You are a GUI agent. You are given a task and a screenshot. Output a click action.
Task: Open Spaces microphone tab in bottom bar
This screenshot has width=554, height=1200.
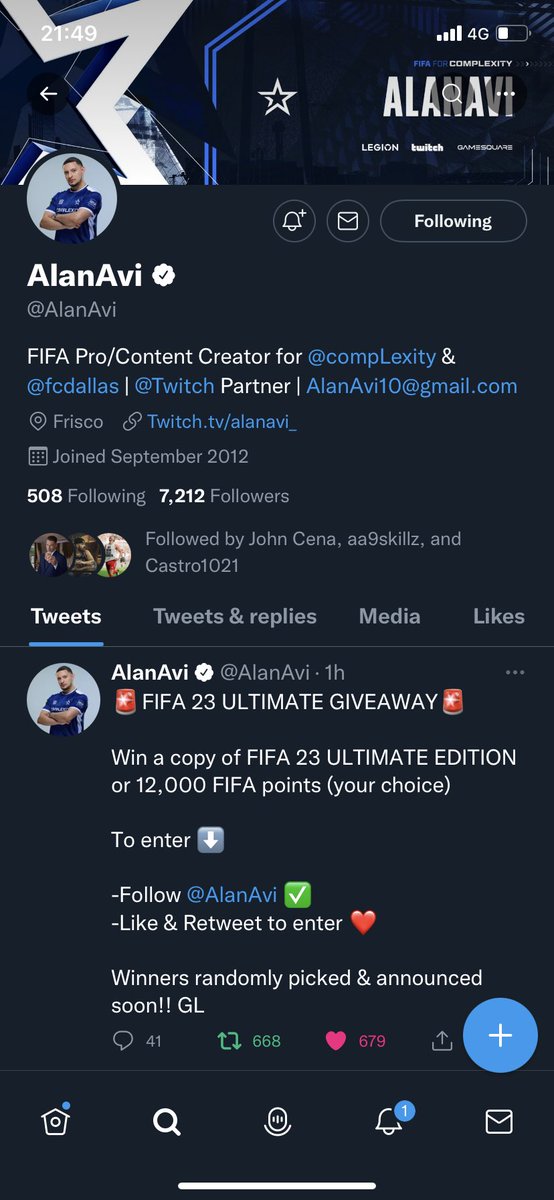point(277,1122)
